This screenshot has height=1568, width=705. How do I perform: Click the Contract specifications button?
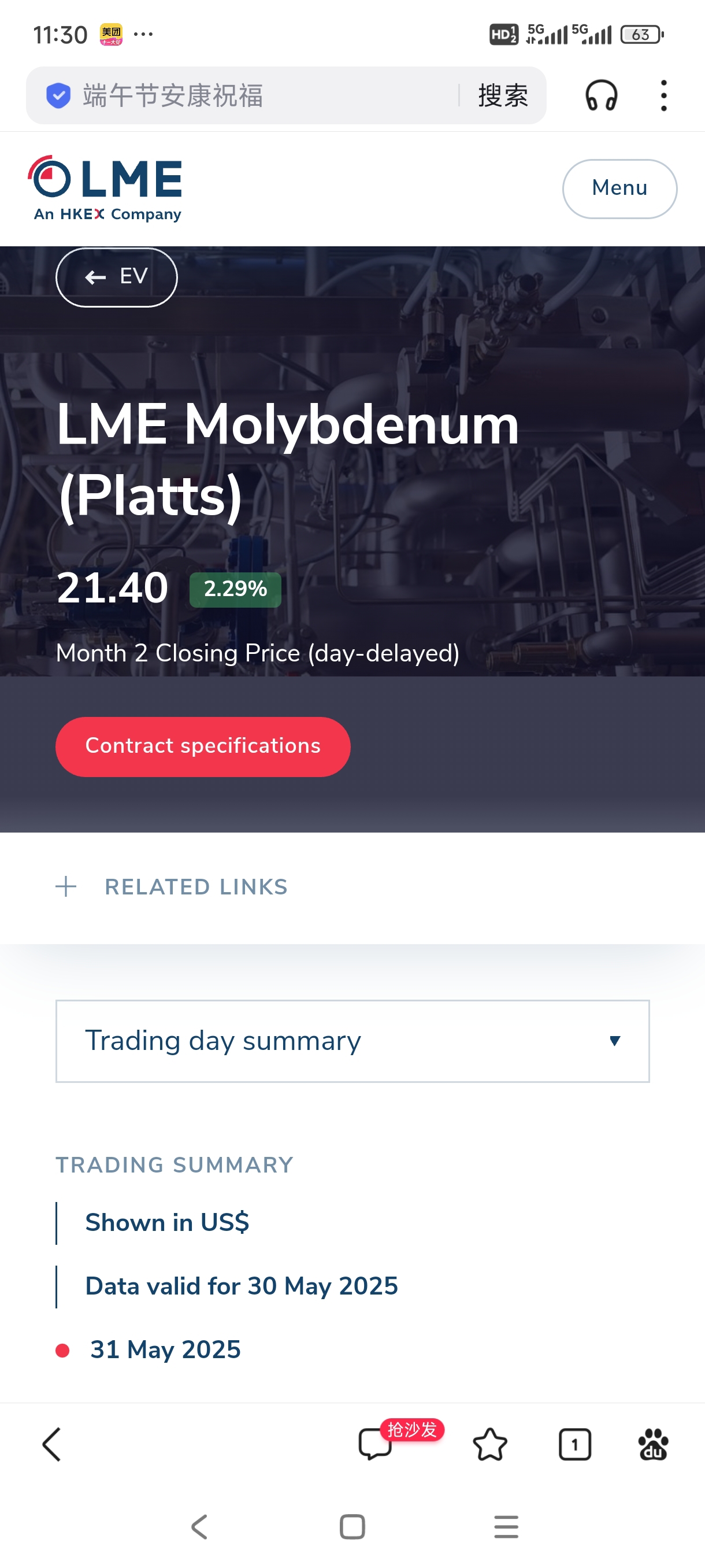point(203,746)
